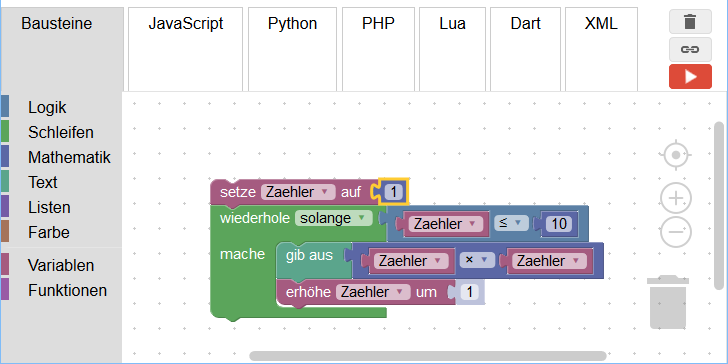Click the number 10 field in comparison block
Image resolution: width=728 pixels, height=364 pixels.
559,224
